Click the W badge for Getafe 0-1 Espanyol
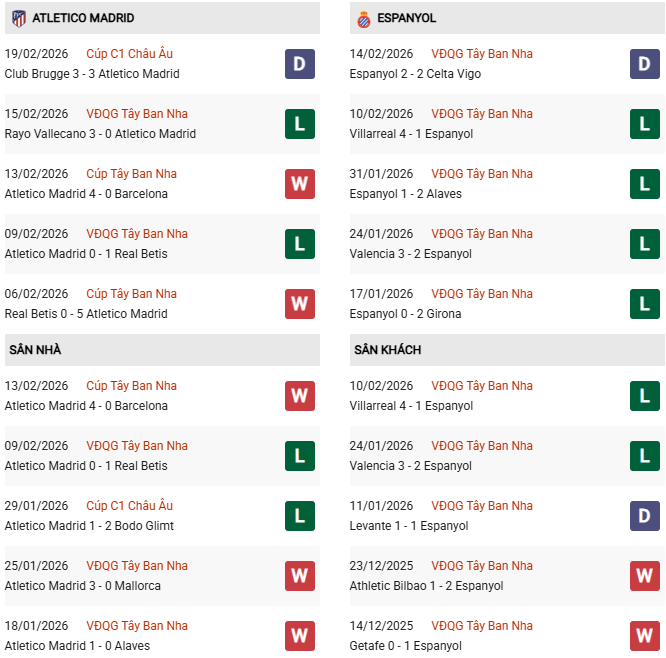 pyautogui.click(x=645, y=636)
